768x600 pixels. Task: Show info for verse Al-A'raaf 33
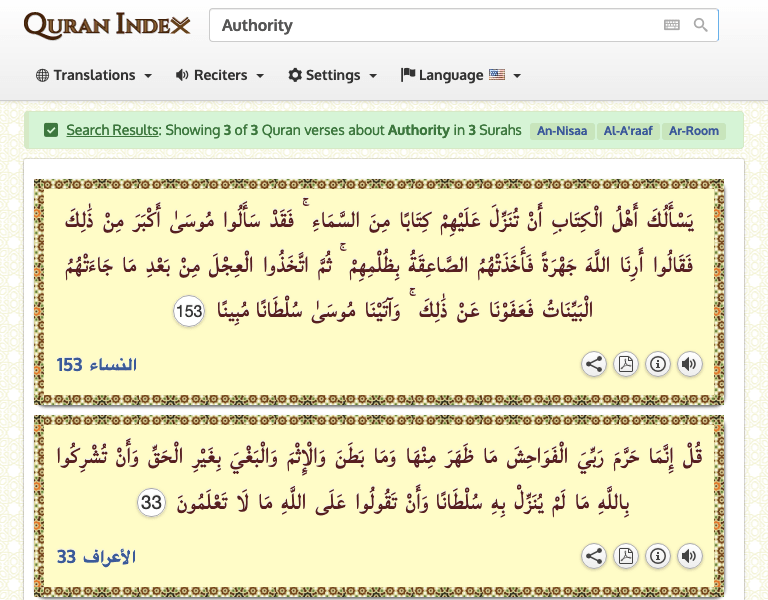657,556
